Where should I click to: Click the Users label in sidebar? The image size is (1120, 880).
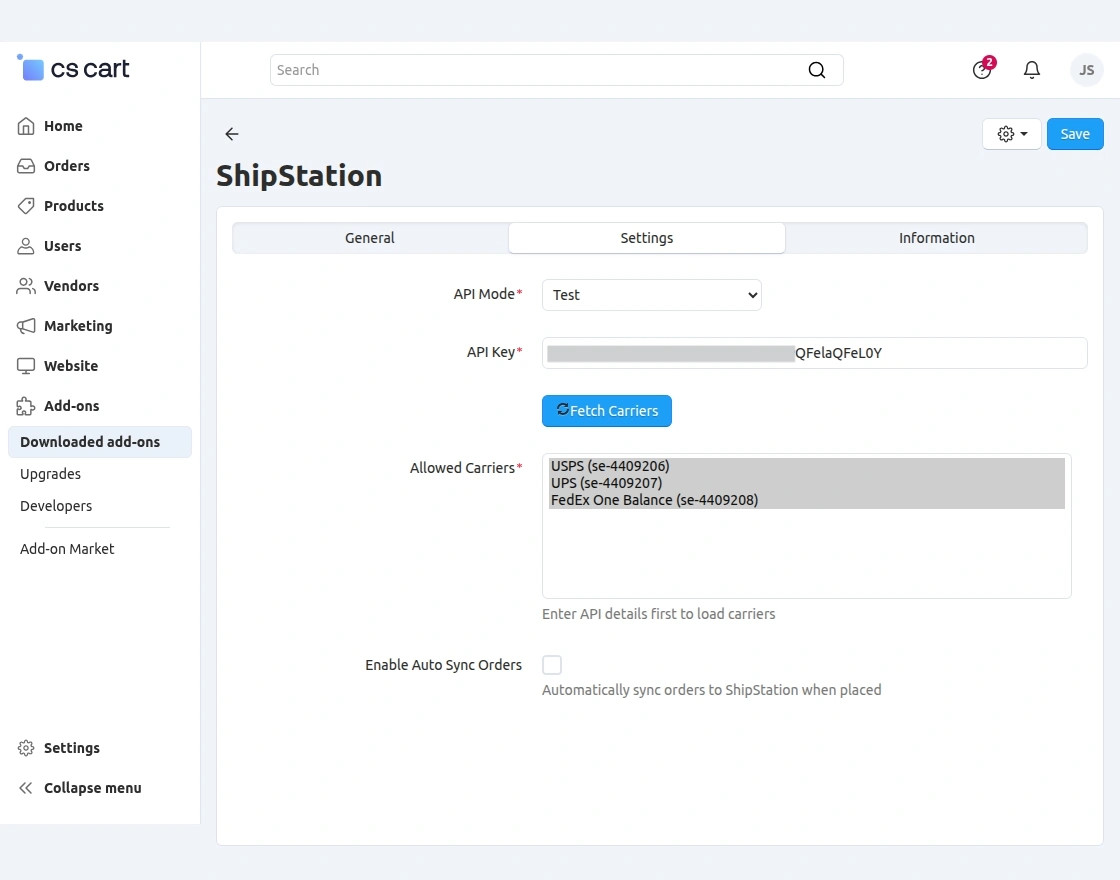[x=62, y=246]
